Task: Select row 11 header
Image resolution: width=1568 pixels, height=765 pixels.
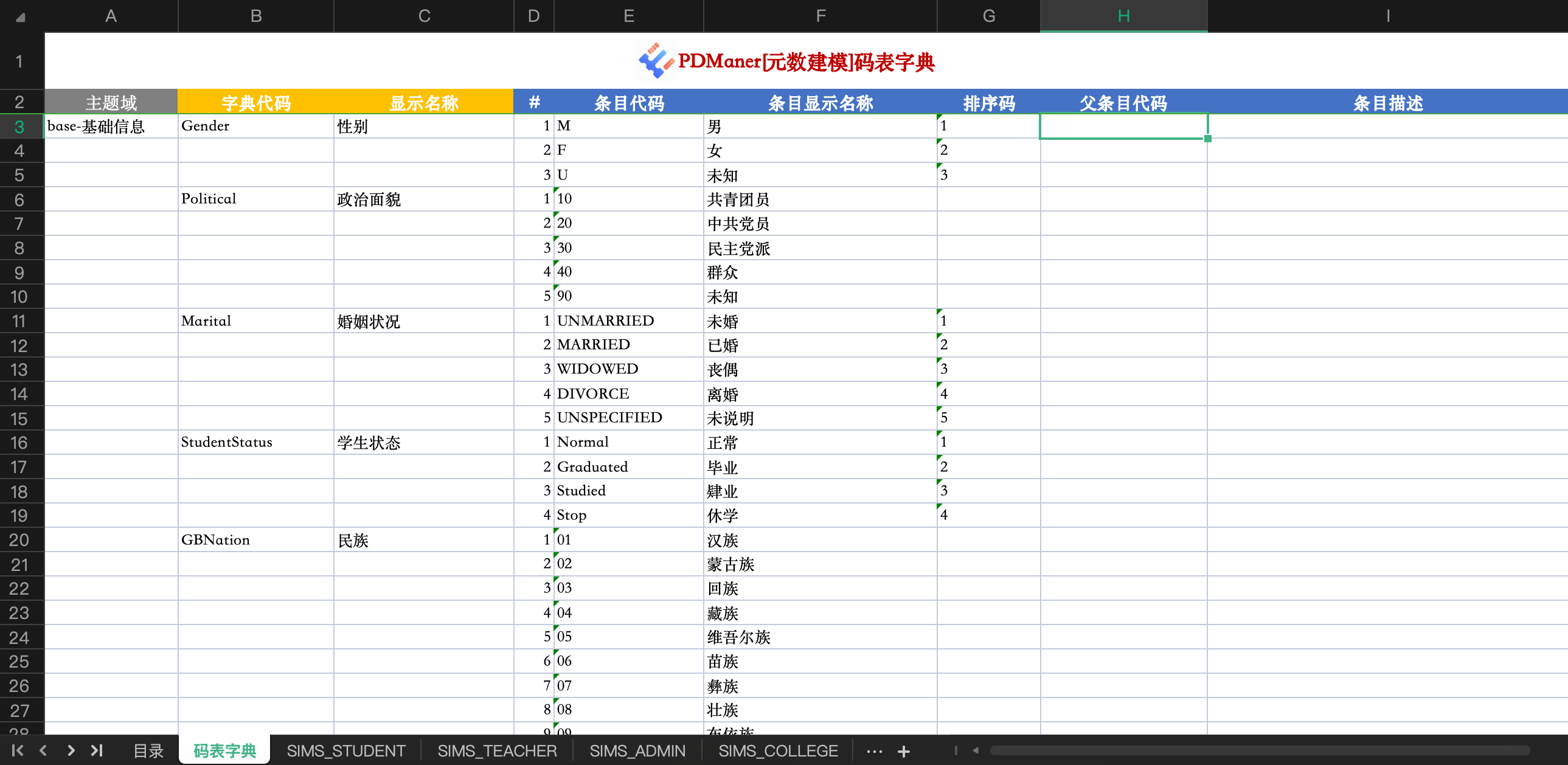Action: point(19,320)
